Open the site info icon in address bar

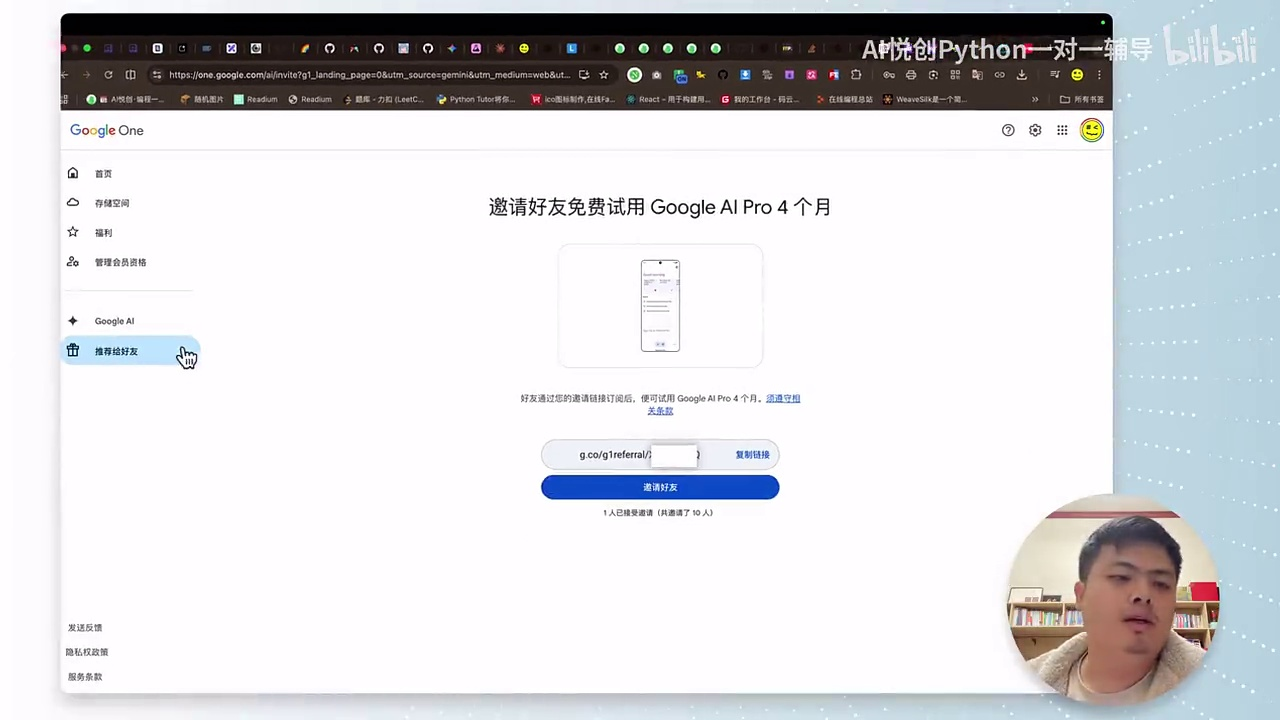[156, 74]
